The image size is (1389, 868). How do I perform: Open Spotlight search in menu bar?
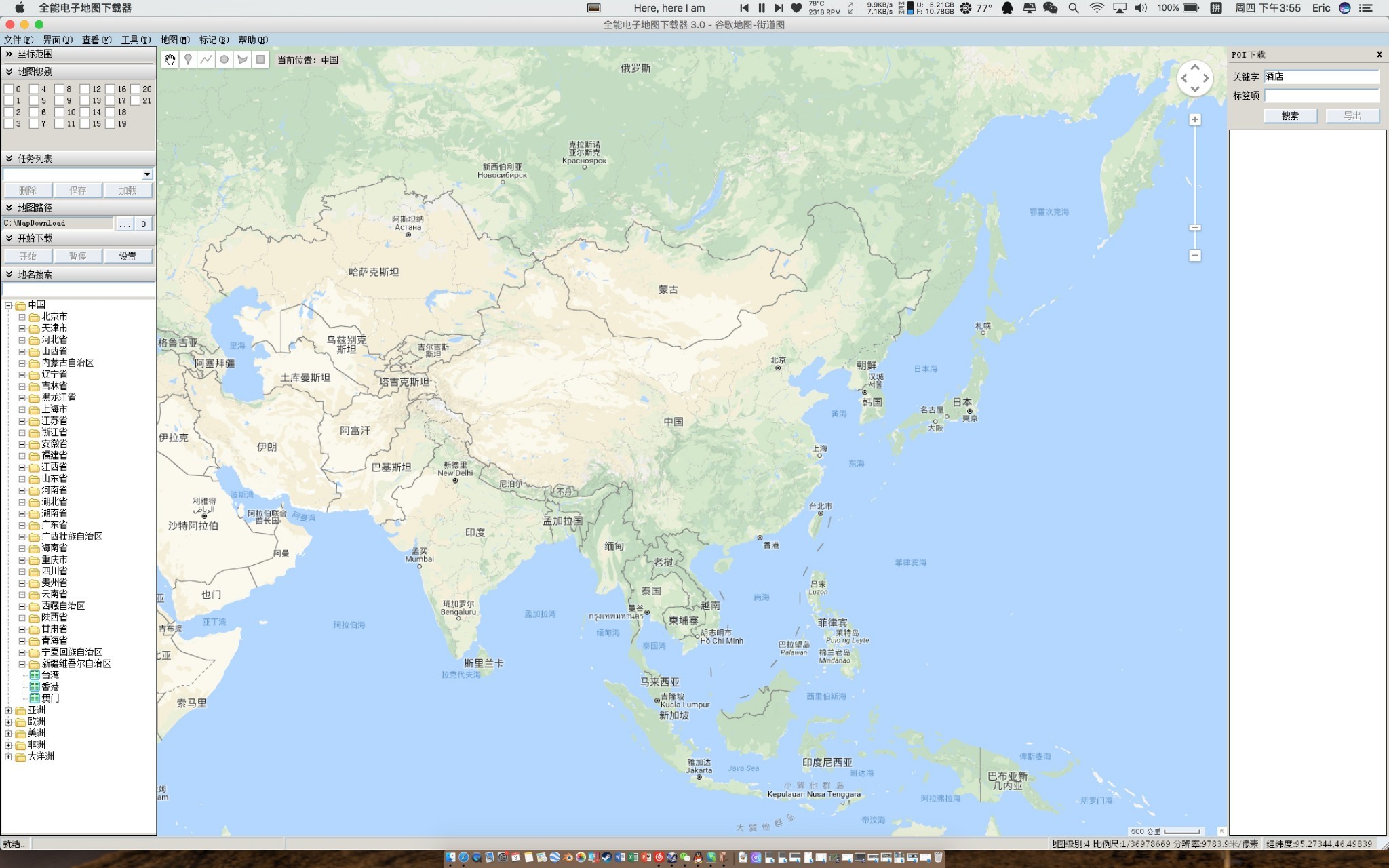tap(1073, 8)
